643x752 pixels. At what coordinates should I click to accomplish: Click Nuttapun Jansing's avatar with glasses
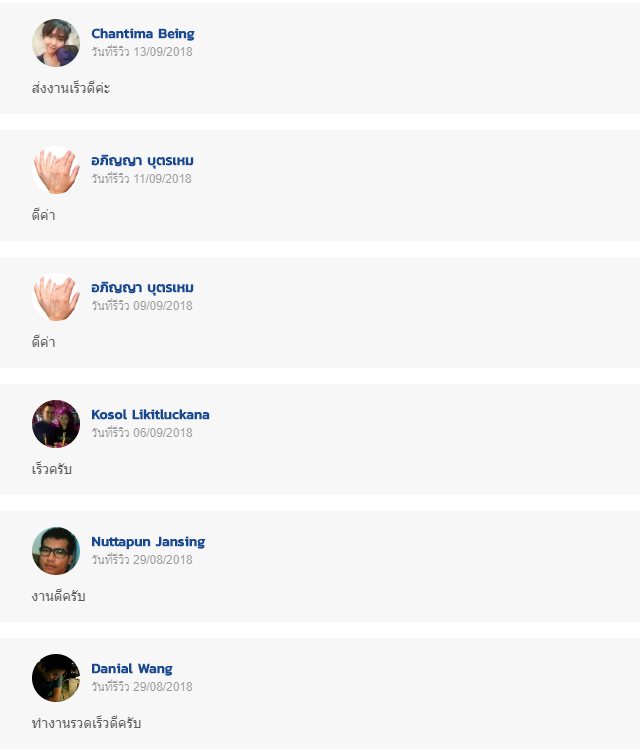pos(56,551)
